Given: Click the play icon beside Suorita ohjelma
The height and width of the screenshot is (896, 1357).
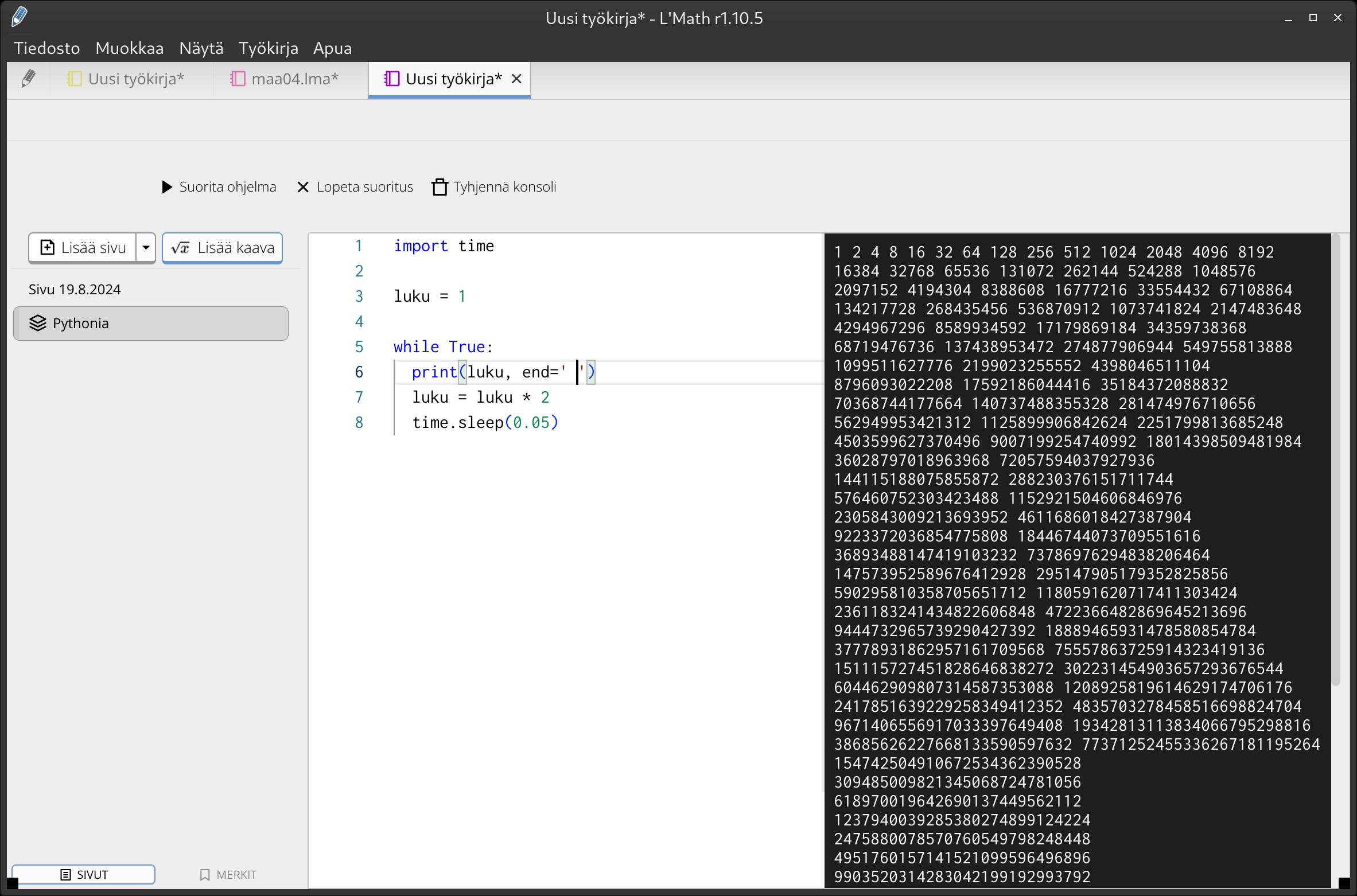Looking at the screenshot, I should click(x=167, y=187).
